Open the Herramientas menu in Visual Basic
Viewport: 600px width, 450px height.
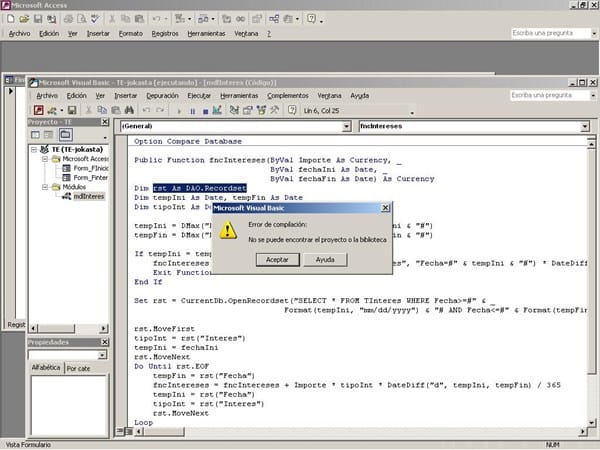(238, 95)
